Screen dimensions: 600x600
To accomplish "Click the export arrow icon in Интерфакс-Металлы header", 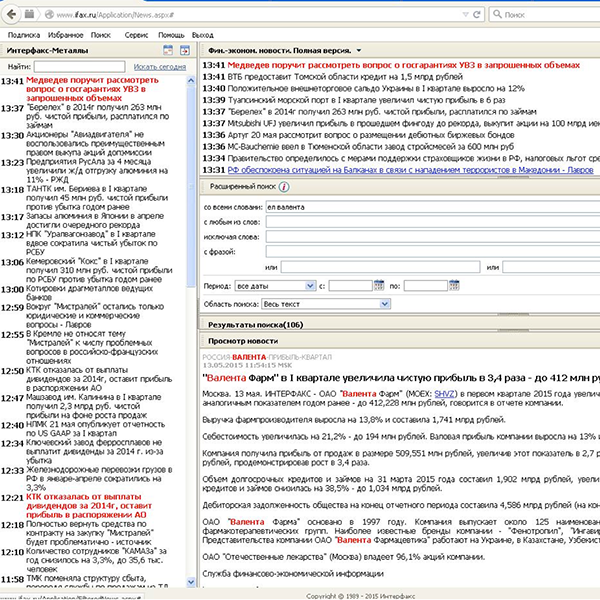I will [x=185, y=50].
